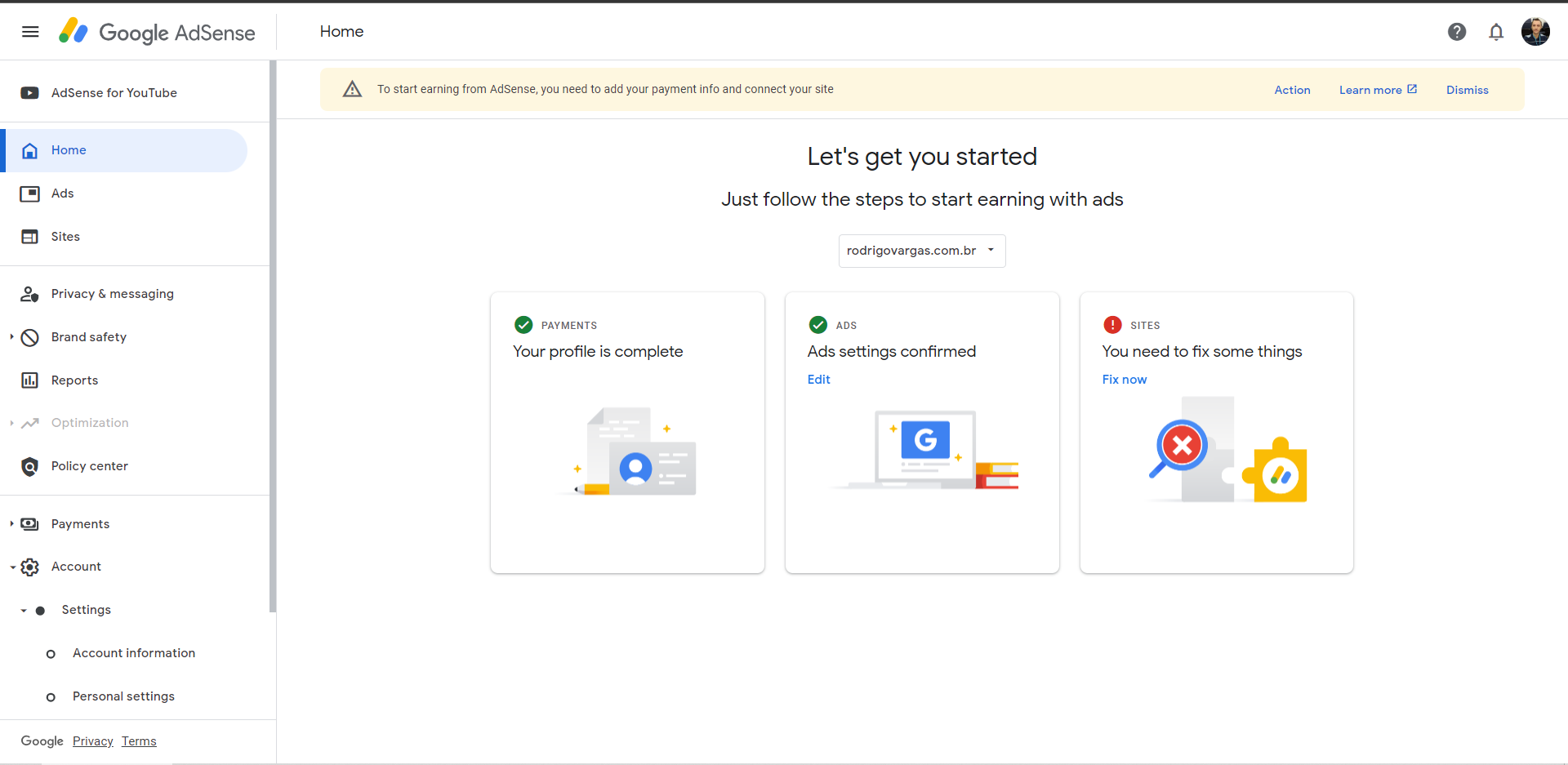The height and width of the screenshot is (765, 1568).
Task: Click the Account gear icon
Action: (x=30, y=567)
